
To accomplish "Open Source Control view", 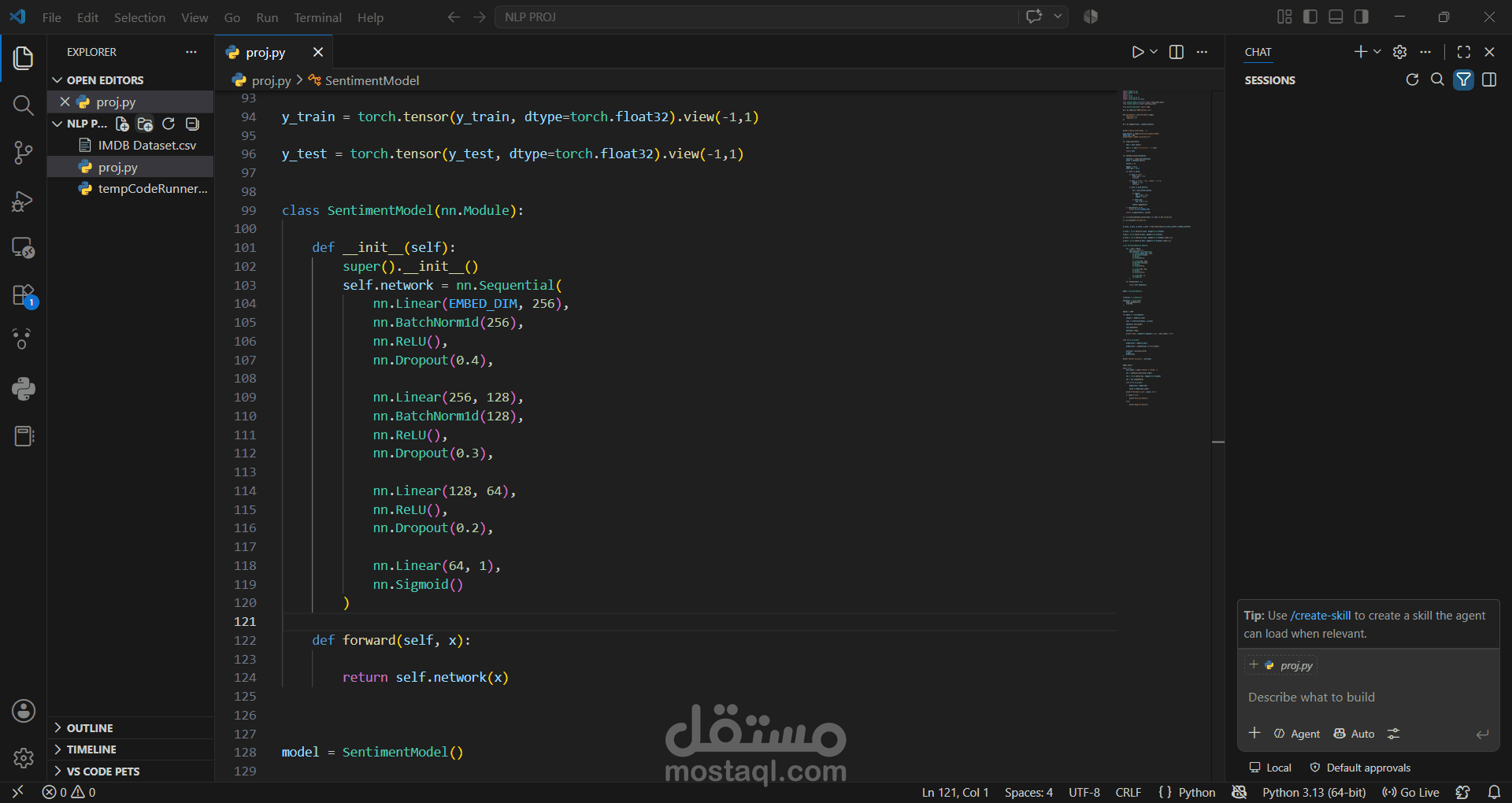I will coord(23,153).
